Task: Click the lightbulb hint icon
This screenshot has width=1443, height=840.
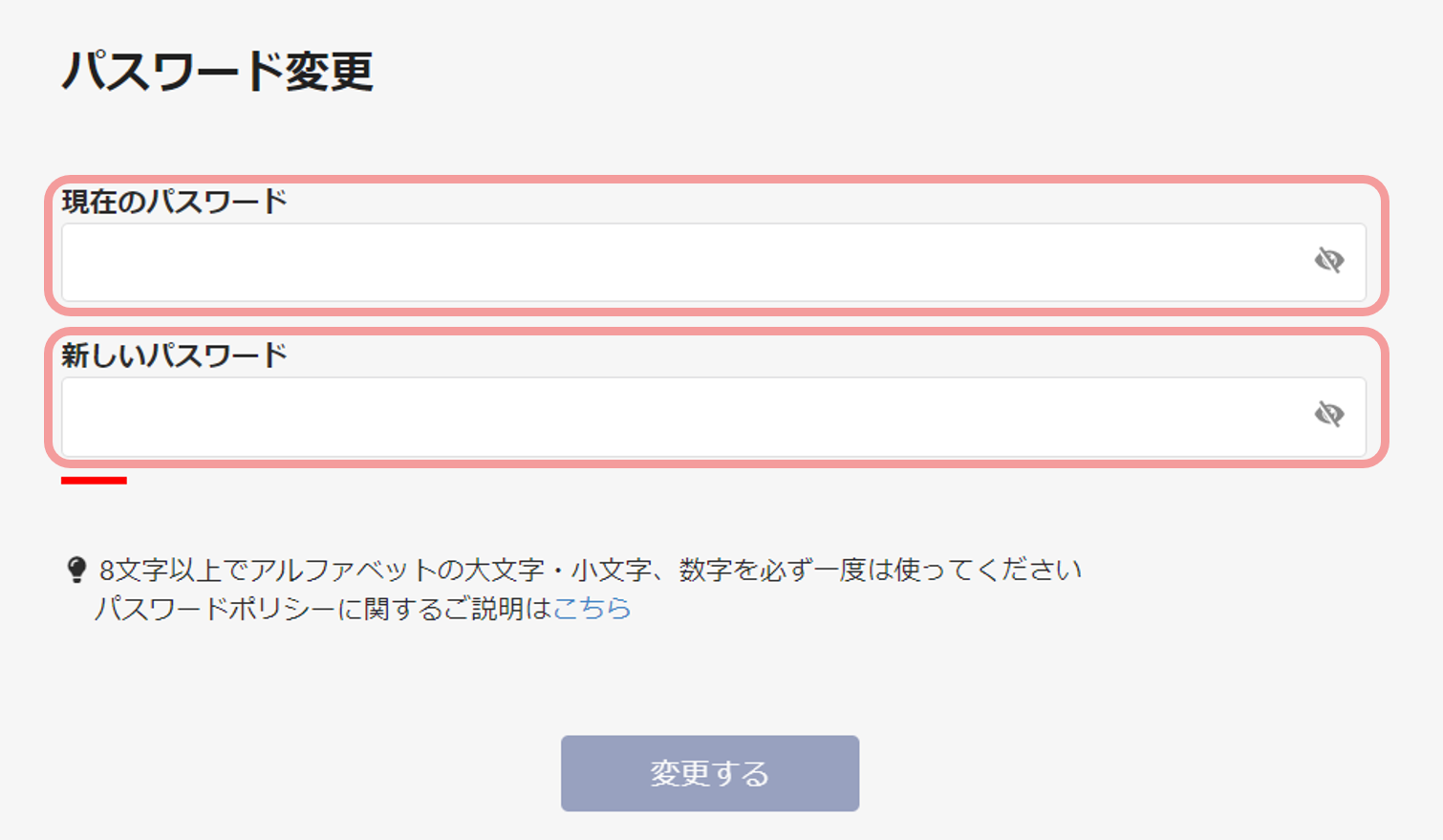Action: (76, 571)
